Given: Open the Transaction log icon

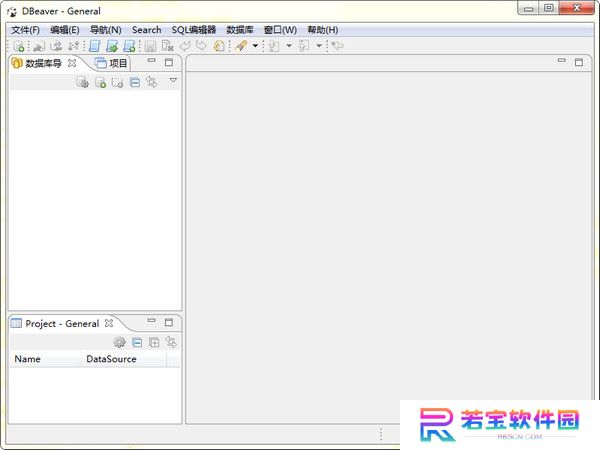Looking at the screenshot, I should [219, 46].
